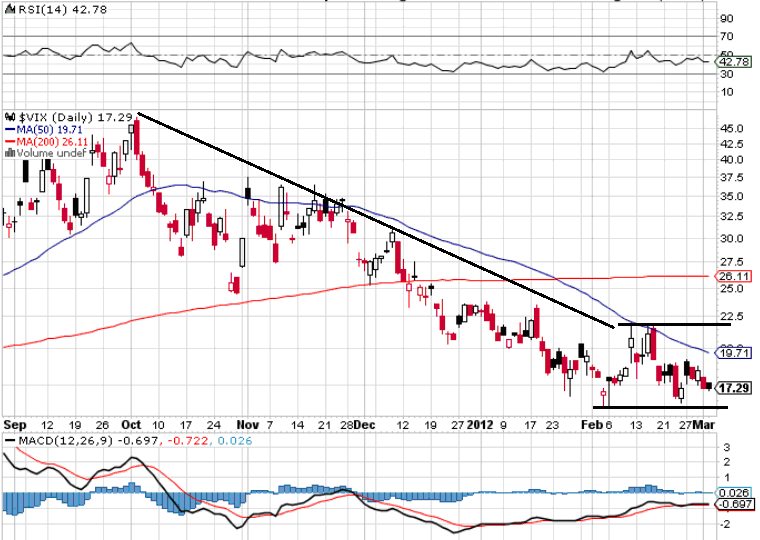Click the candlestick icon beside $VIX
Screen dimensions: 760x540
10,117
